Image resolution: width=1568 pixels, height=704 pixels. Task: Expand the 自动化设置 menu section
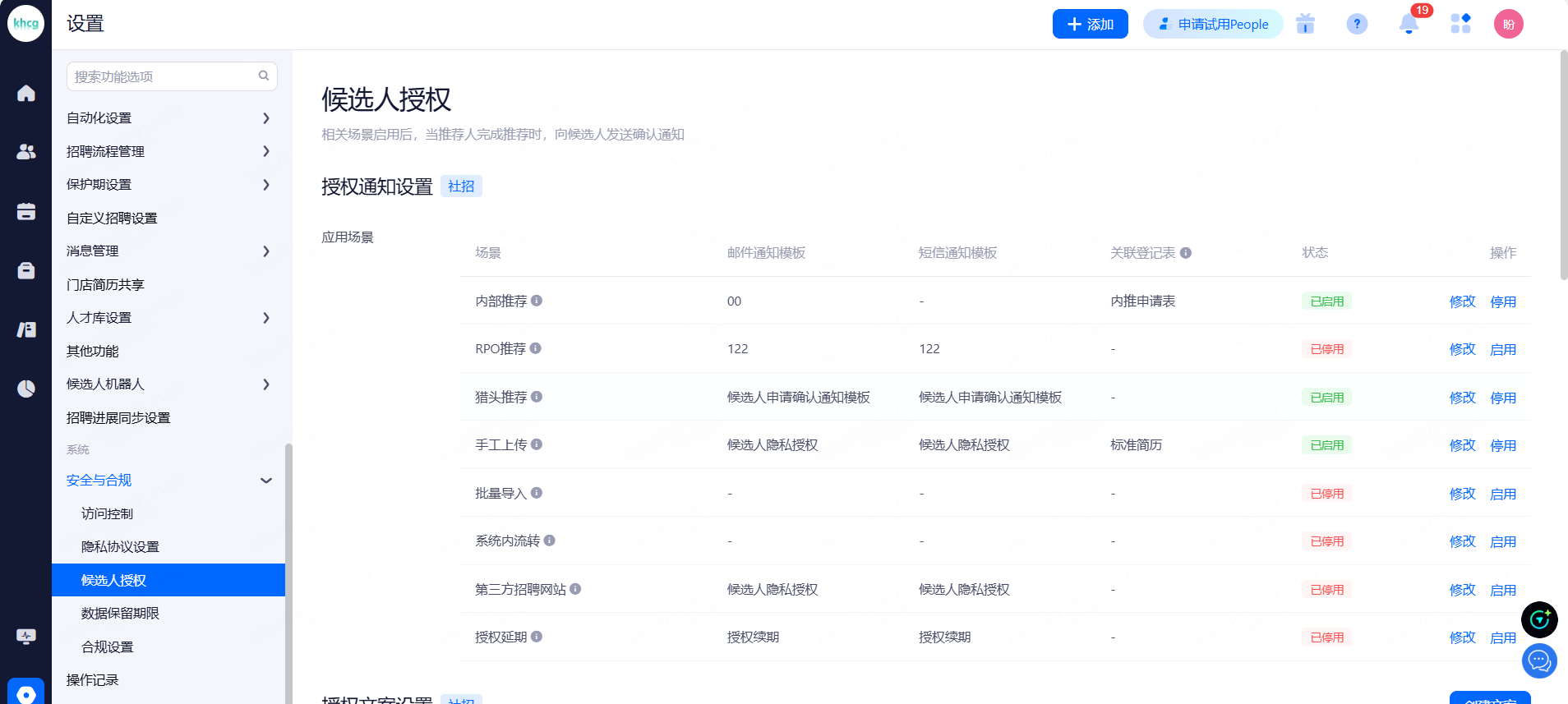[x=168, y=118]
